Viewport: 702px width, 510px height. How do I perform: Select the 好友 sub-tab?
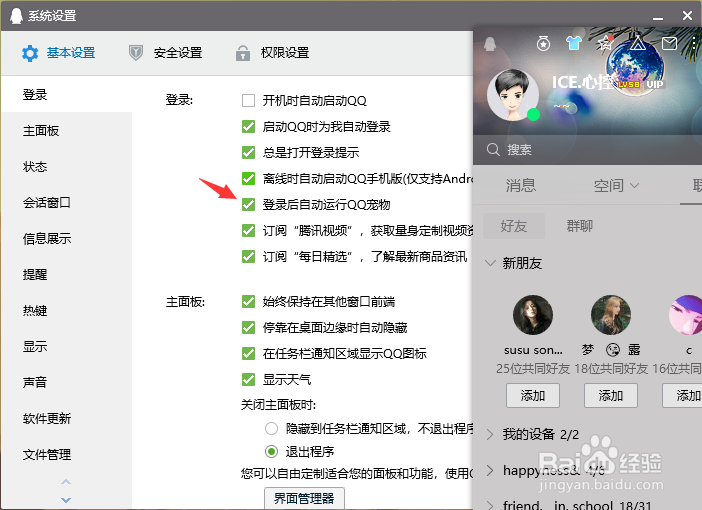(514, 226)
